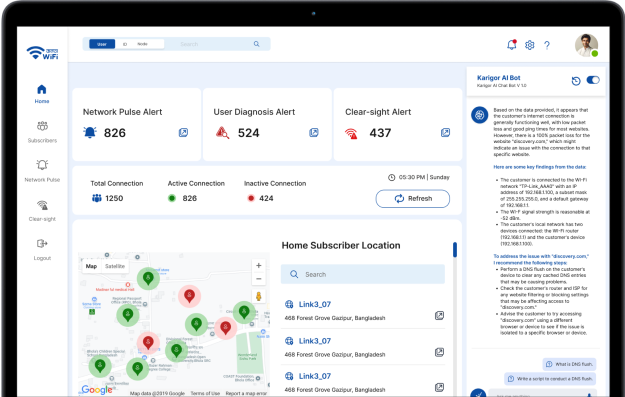The height and width of the screenshot is (397, 625).
Task: View Karigor AI Bot chat history
Action: pyautogui.click(x=576, y=81)
